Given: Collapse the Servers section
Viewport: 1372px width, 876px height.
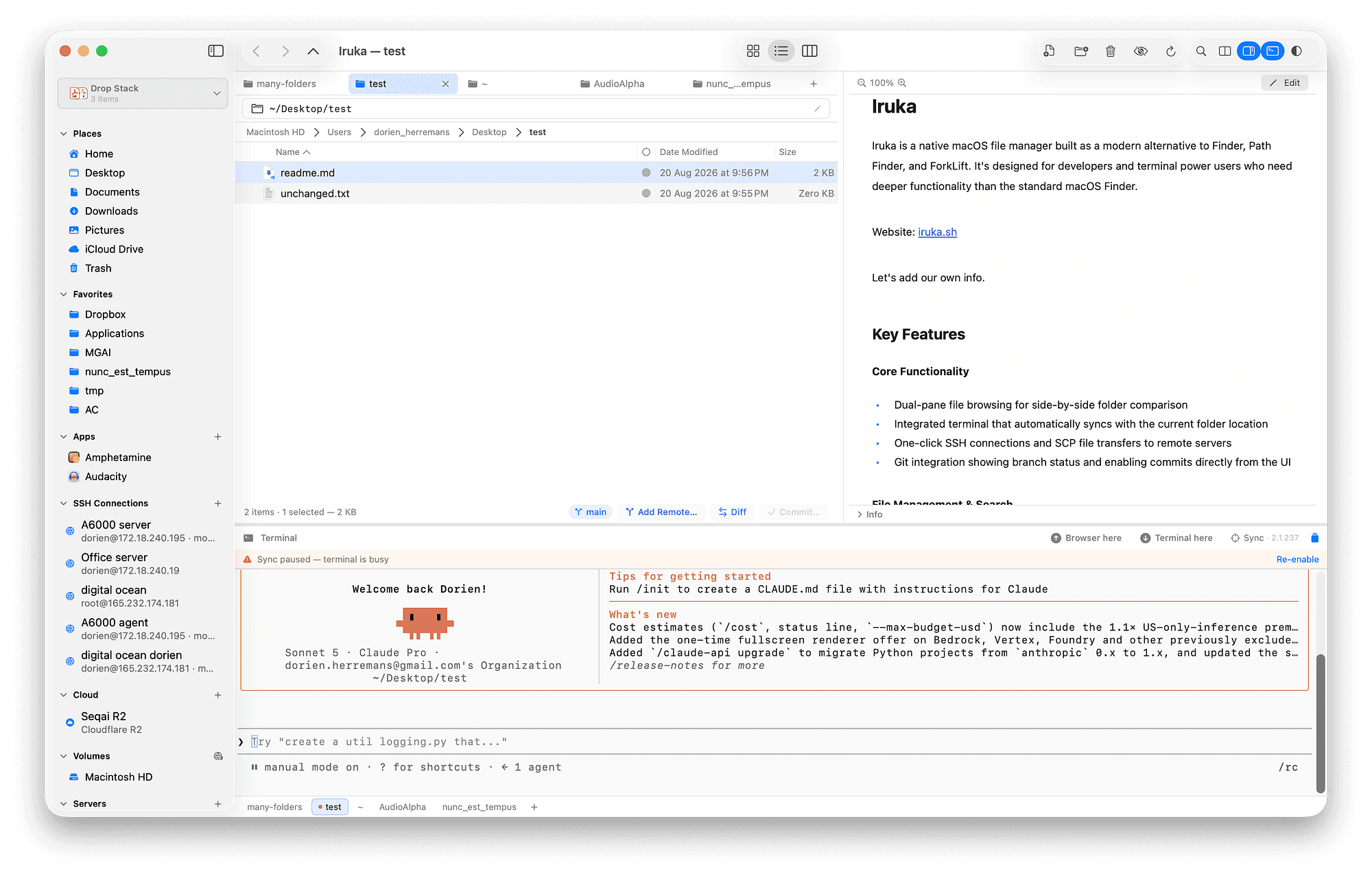Looking at the screenshot, I should 64,804.
